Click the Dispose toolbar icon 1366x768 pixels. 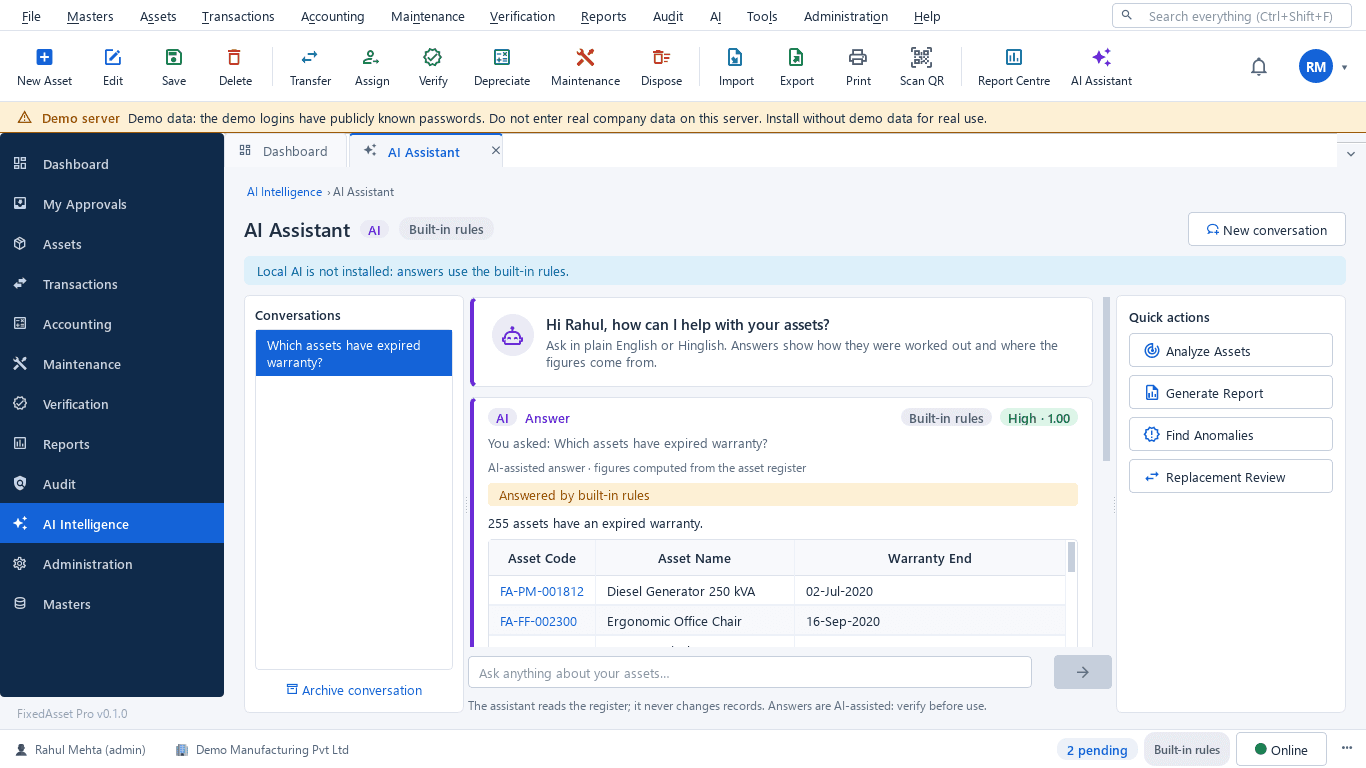[661, 68]
